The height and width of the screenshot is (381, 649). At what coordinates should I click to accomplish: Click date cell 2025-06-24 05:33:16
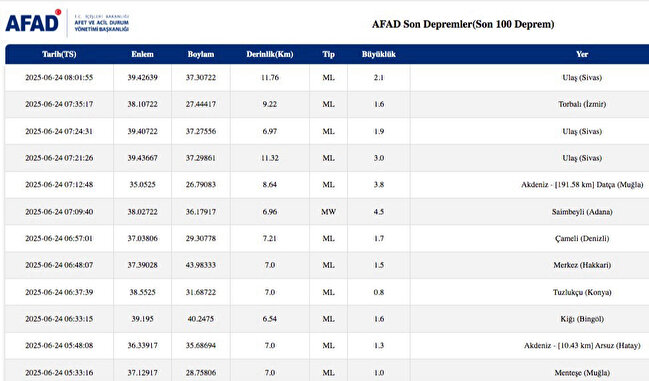(x=59, y=373)
